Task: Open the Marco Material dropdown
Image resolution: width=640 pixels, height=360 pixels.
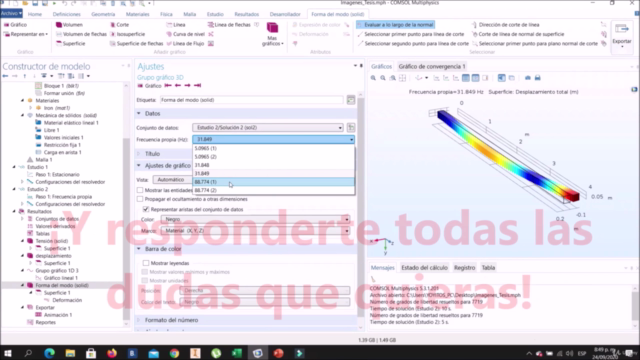Action: (x=256, y=231)
